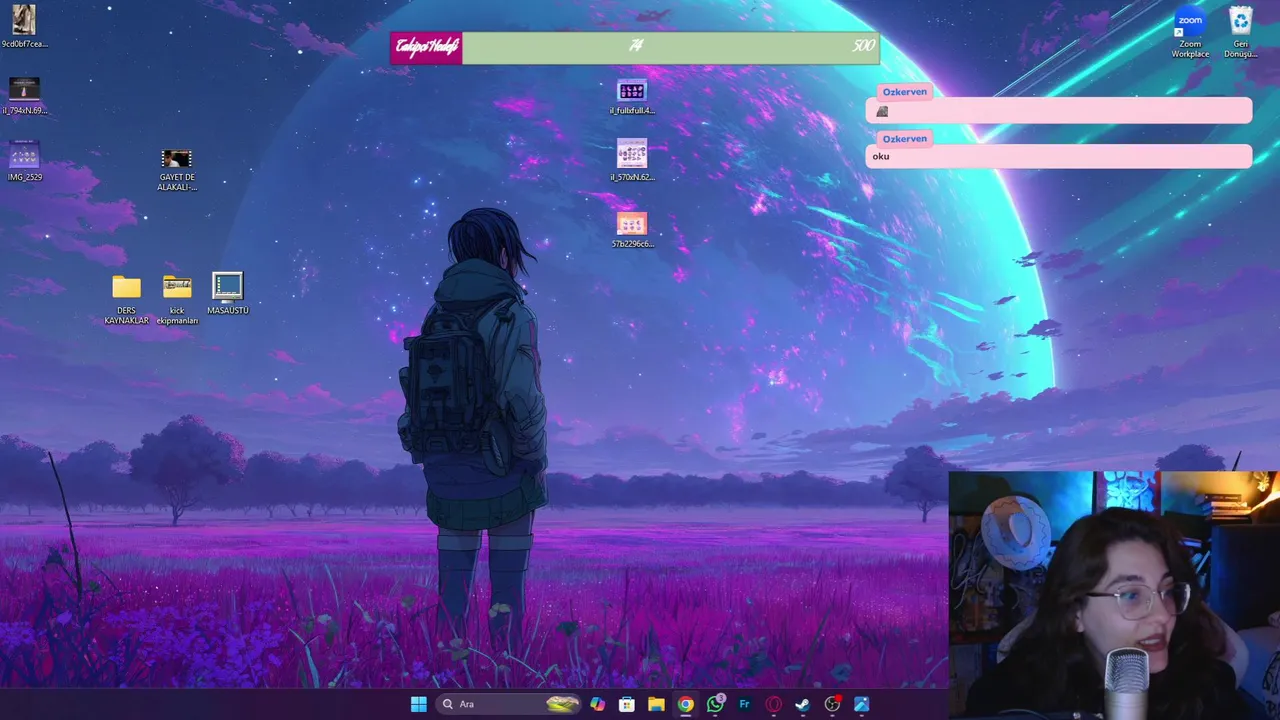The width and height of the screenshot is (1280, 720).
Task: Click the Takipçi Hedefi goal label
Action: click(427, 47)
